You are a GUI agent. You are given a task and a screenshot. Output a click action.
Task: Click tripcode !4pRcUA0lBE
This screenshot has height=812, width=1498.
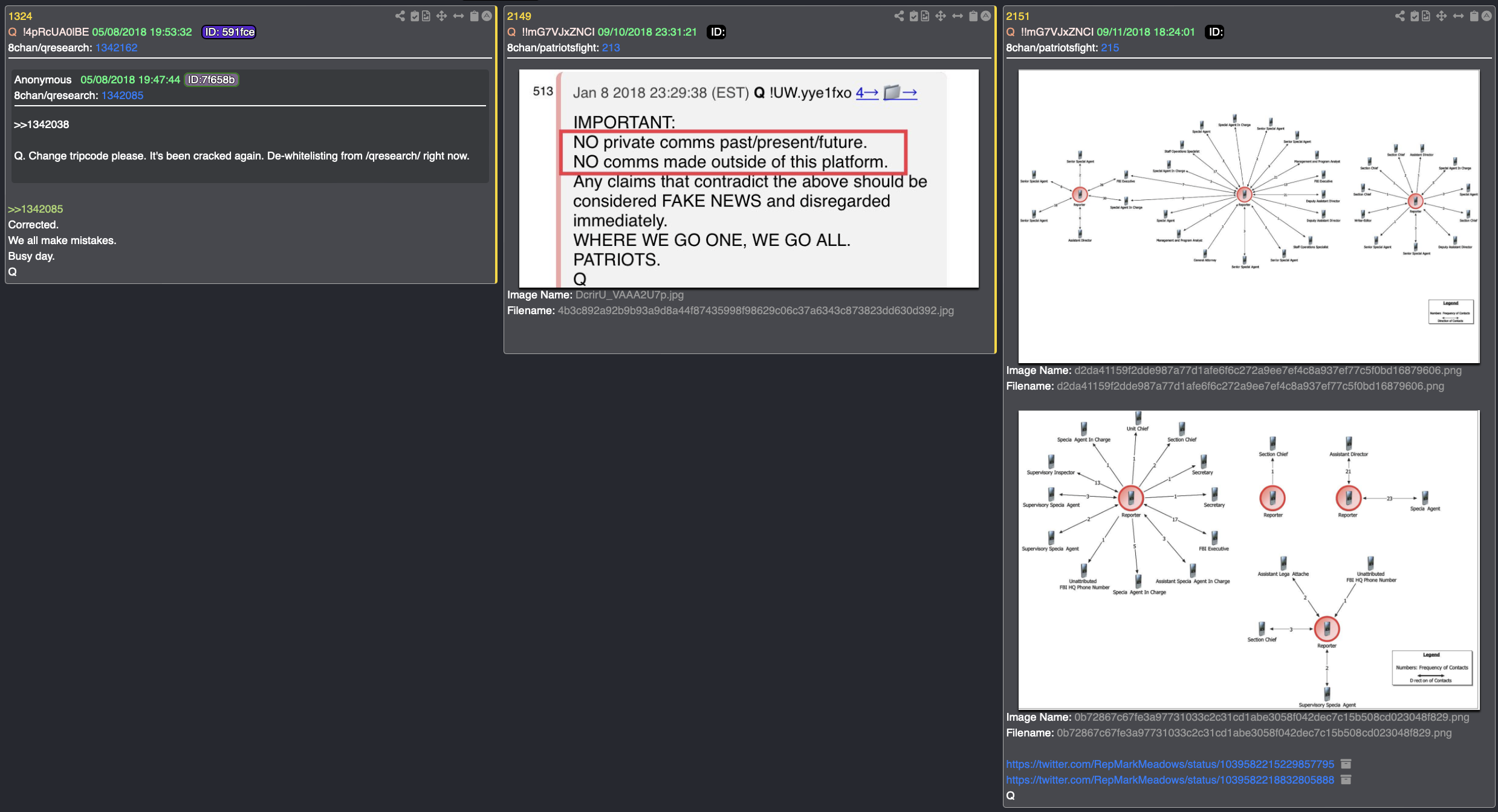[x=56, y=32]
